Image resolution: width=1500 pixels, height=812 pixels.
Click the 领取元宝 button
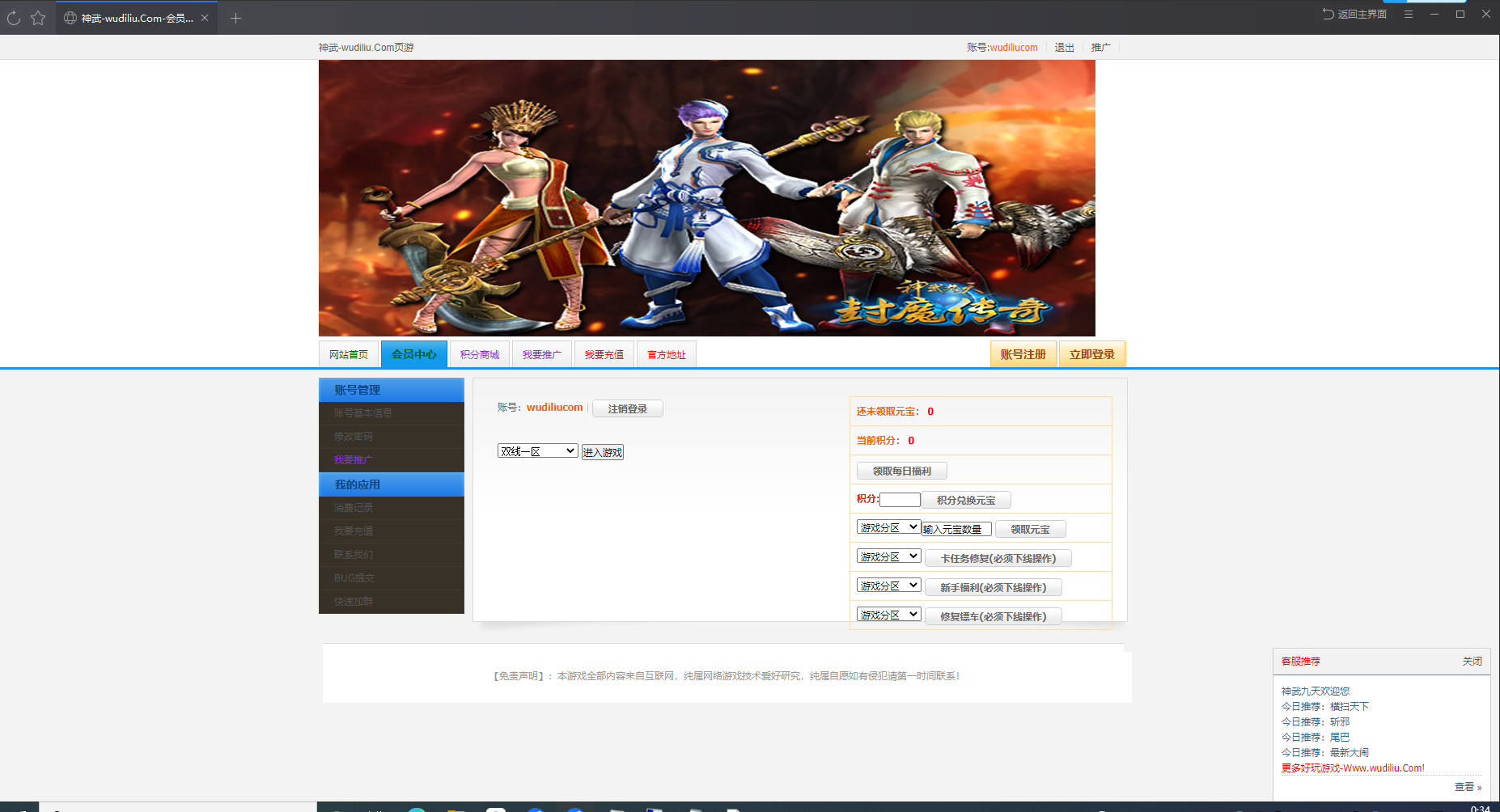(1031, 529)
